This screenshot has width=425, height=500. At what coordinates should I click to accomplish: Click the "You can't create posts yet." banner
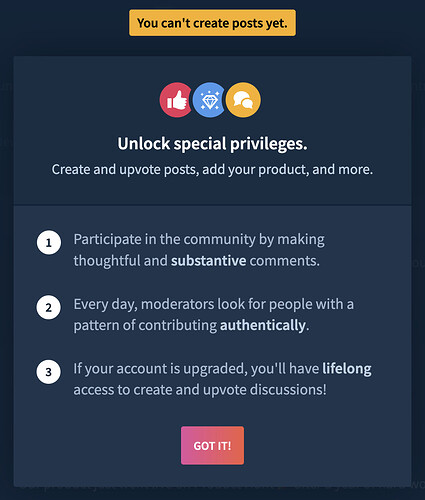pos(212,23)
